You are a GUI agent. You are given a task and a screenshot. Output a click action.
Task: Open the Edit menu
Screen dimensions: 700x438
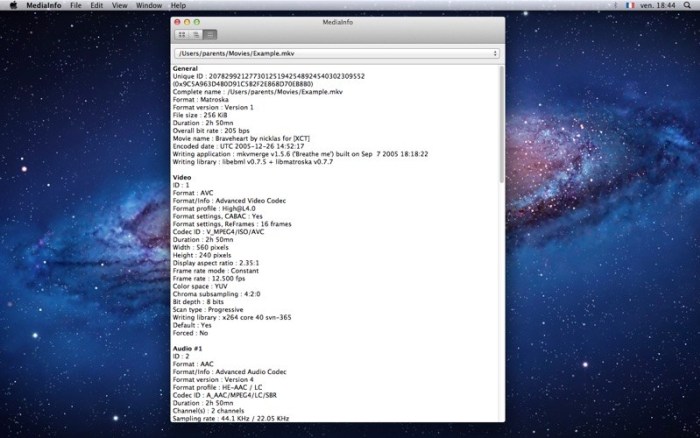click(x=97, y=5)
